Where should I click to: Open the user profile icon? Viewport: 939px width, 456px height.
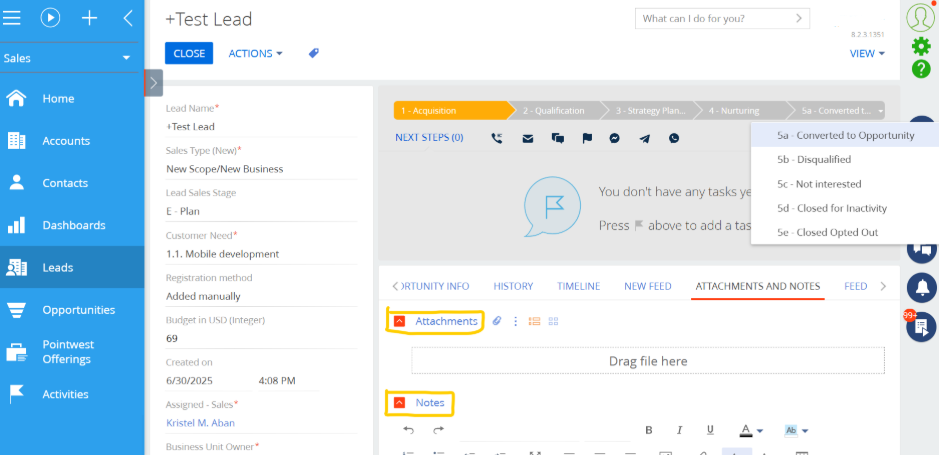tap(920, 17)
